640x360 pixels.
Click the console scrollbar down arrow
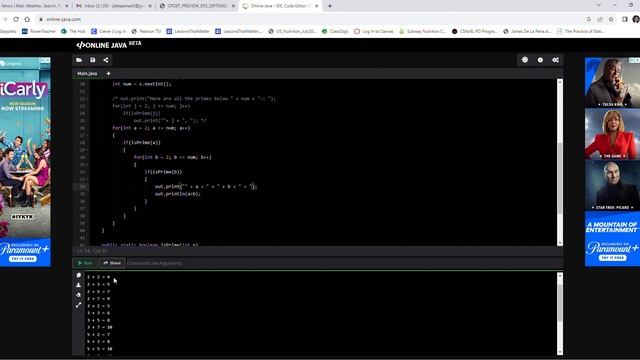tap(560, 352)
